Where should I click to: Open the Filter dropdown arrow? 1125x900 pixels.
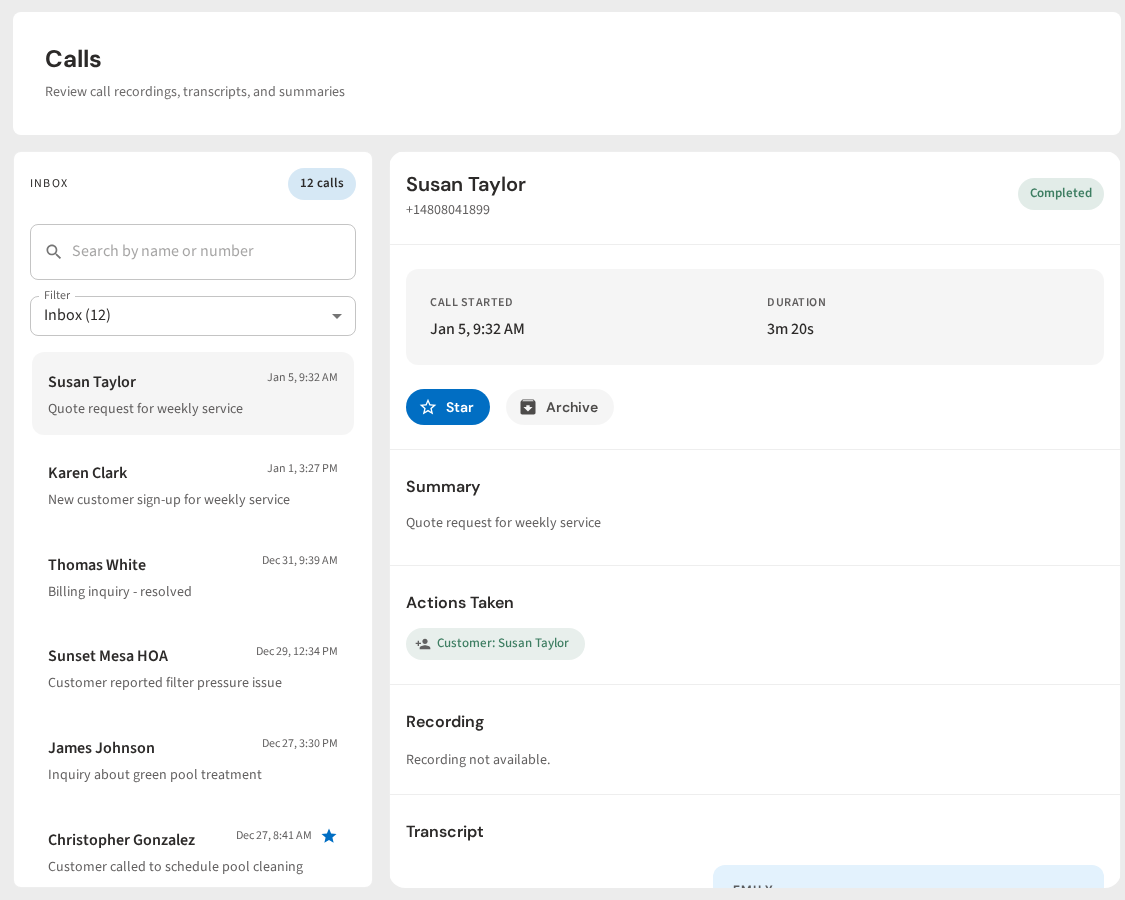tap(336, 317)
